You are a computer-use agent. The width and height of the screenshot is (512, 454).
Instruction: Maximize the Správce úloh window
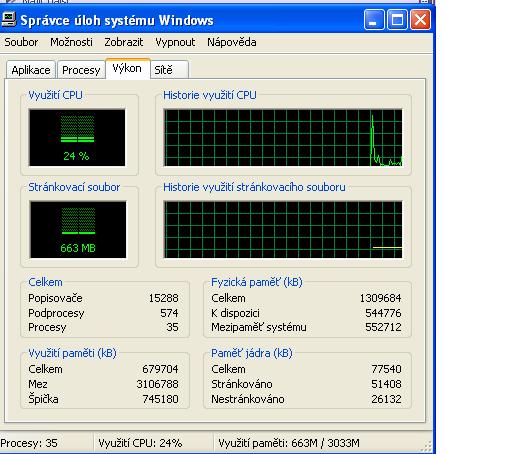[397, 20]
